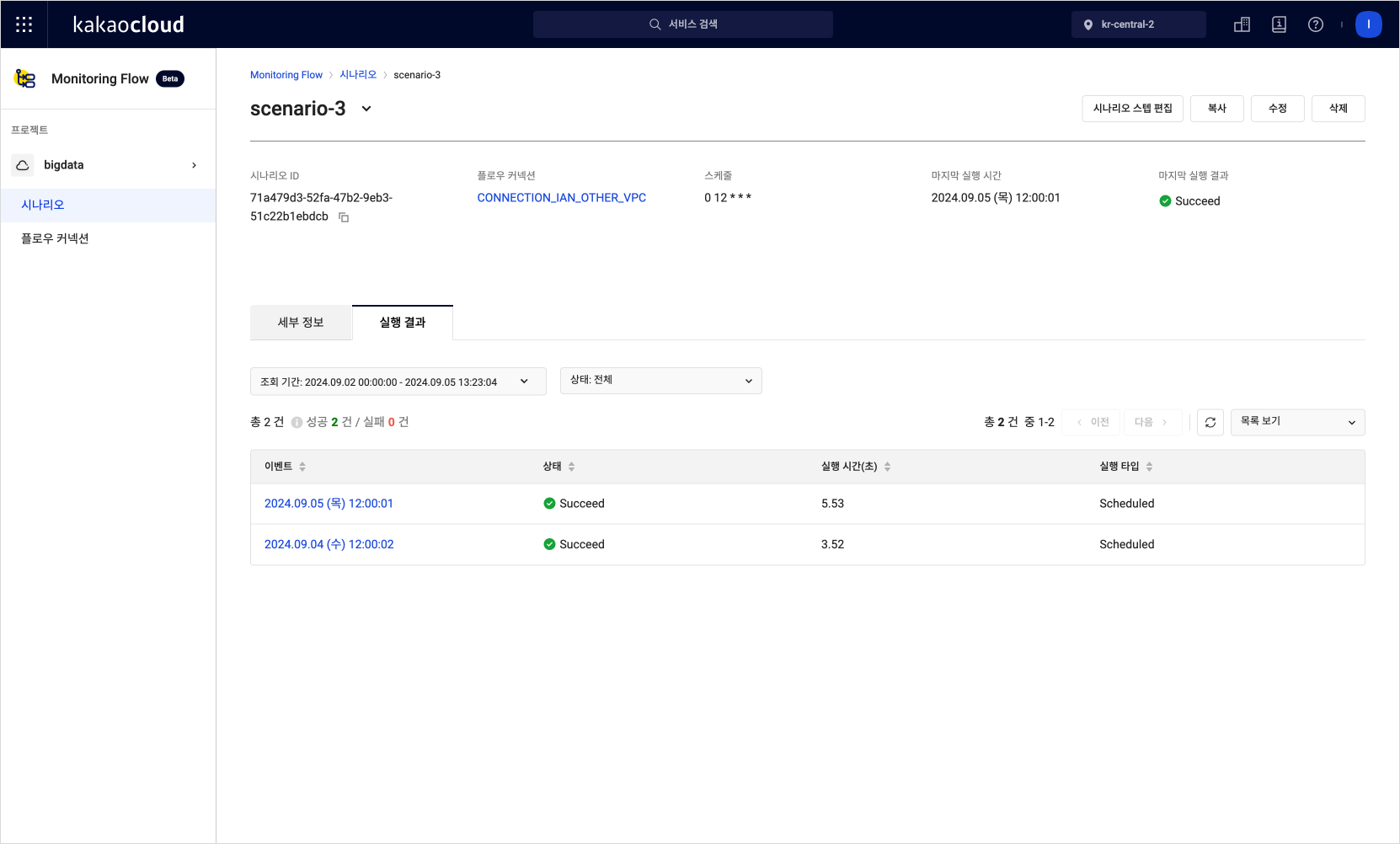Click schedule value 0 12 * * *
Screen dimensions: 1400x844
pyautogui.click(x=728, y=198)
